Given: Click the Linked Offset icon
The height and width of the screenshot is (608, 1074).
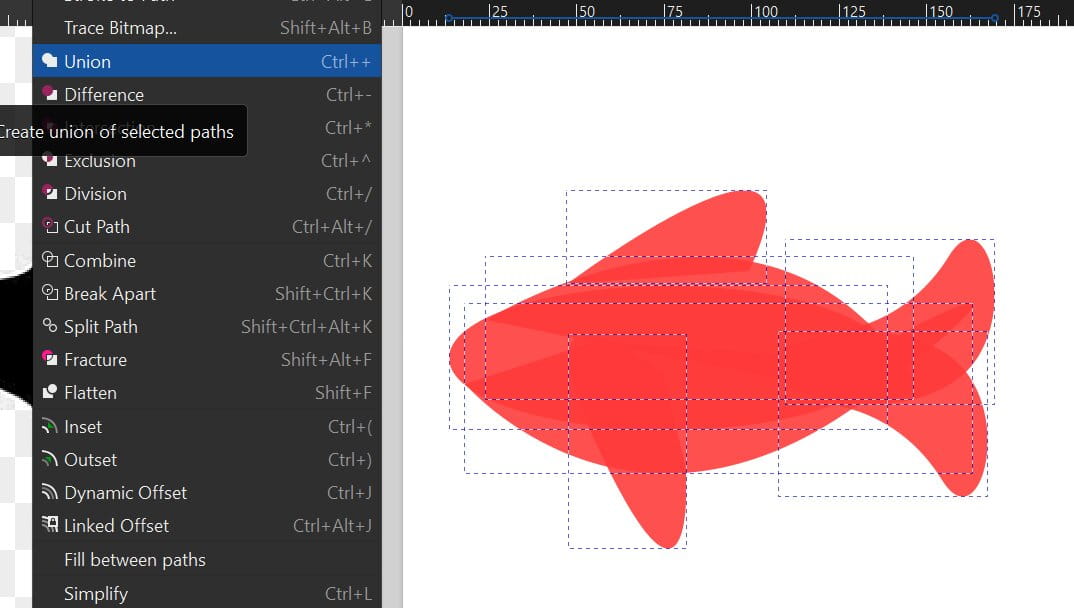Looking at the screenshot, I should 49,524.
